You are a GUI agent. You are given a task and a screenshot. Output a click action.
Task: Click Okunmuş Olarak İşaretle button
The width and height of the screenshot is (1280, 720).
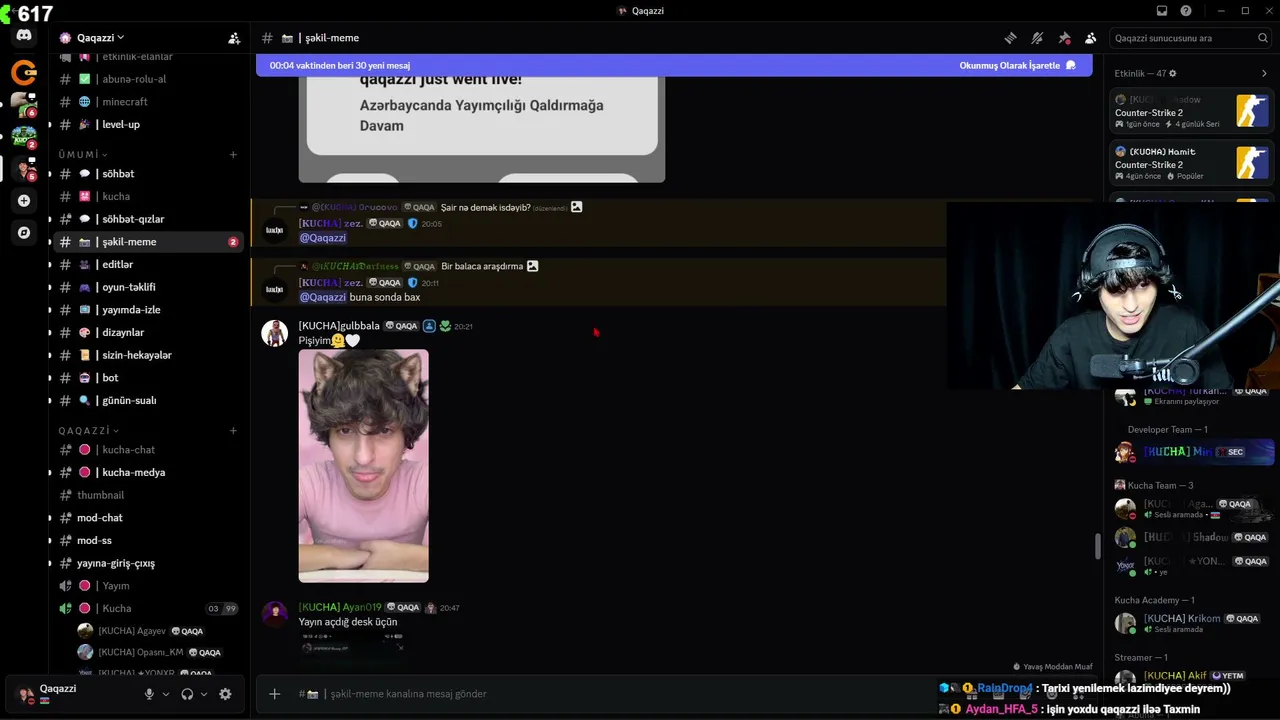click(1018, 65)
